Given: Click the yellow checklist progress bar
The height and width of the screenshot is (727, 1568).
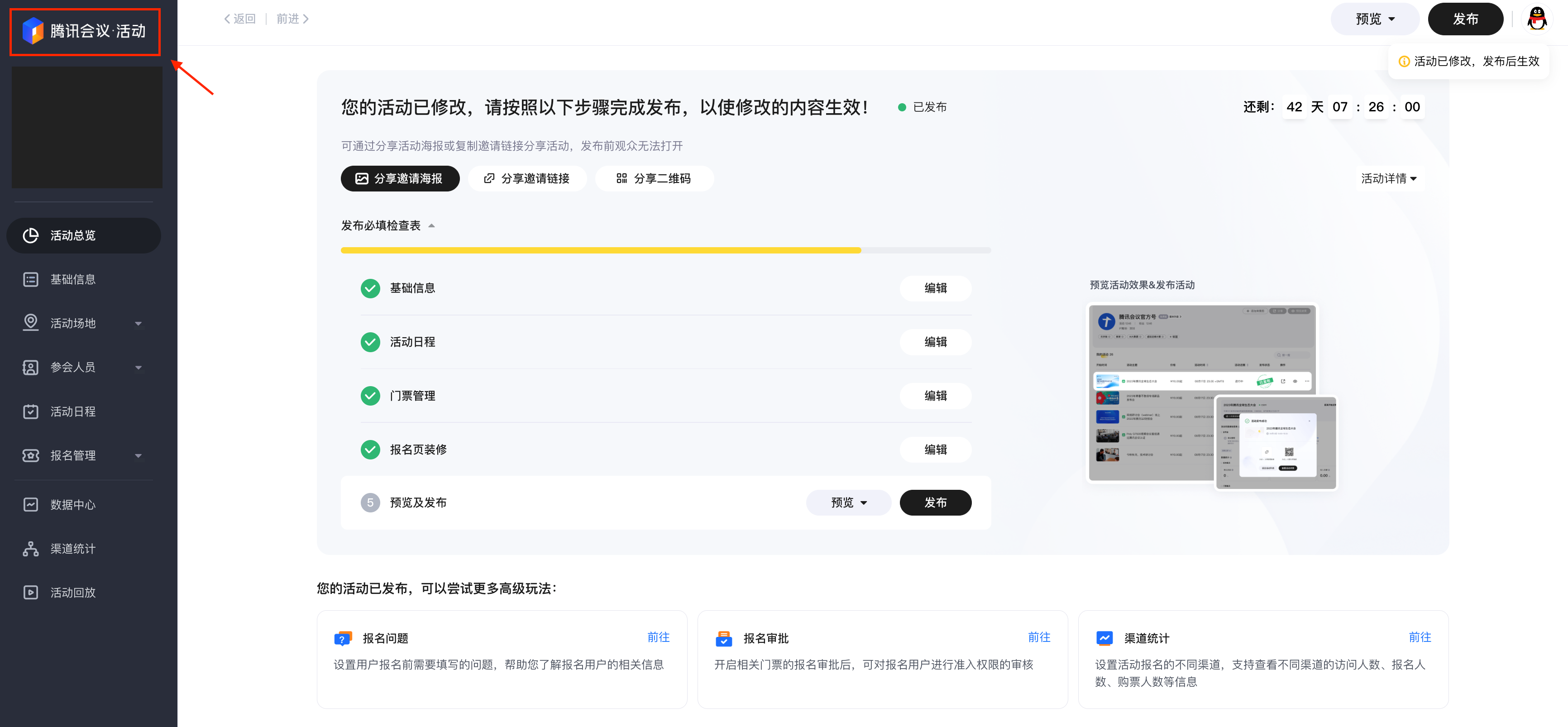Looking at the screenshot, I should tap(665, 250).
